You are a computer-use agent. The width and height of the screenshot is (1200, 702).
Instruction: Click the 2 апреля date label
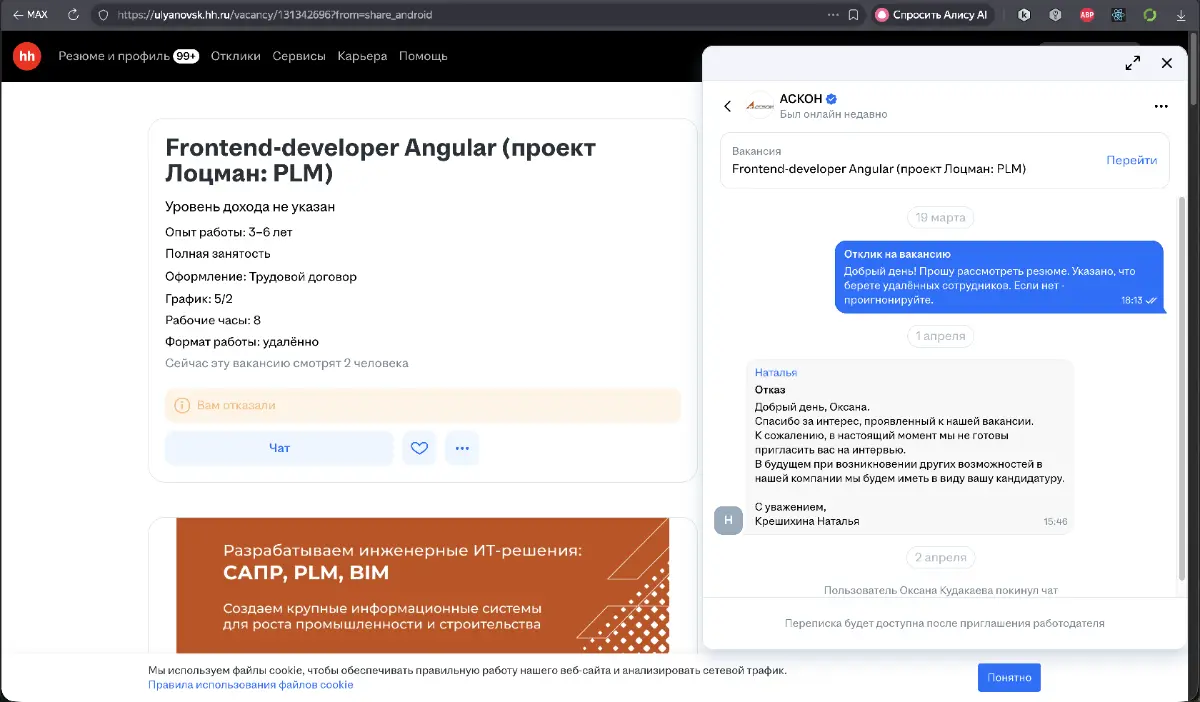tap(941, 558)
